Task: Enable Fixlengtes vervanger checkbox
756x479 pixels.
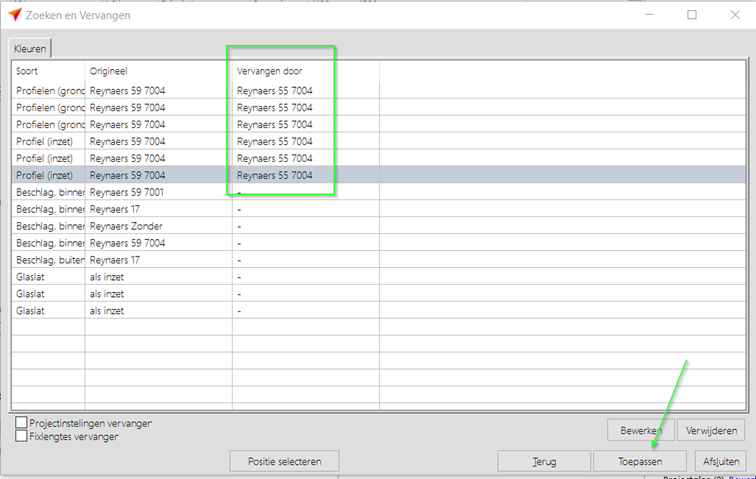Action: (21, 437)
